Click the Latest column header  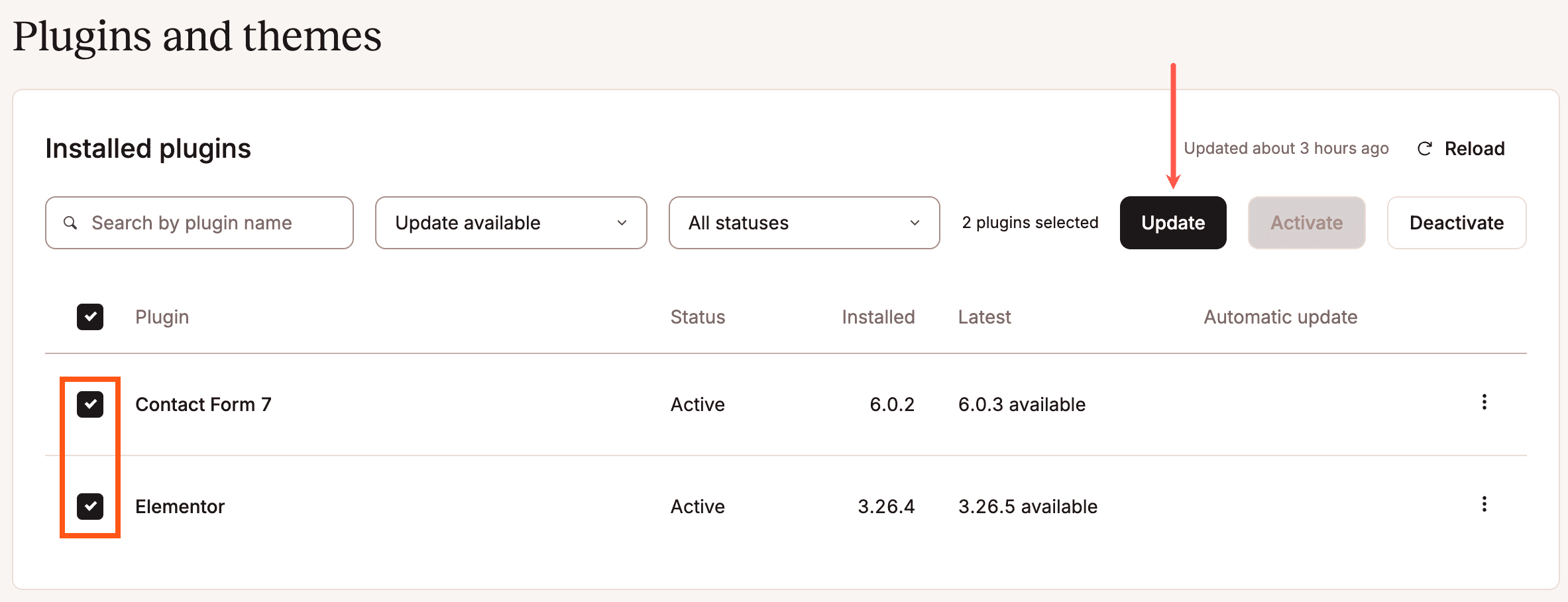985,317
